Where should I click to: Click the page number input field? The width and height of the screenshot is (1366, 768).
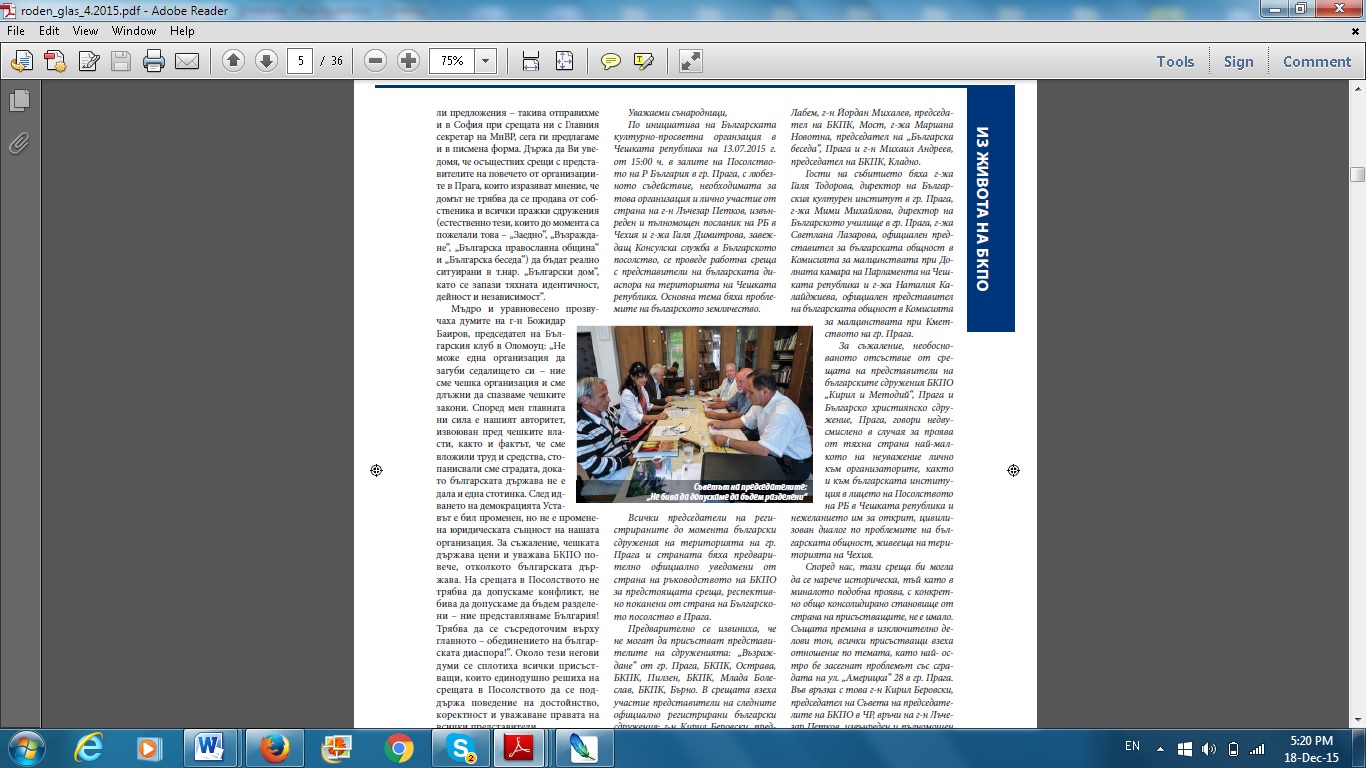click(300, 61)
